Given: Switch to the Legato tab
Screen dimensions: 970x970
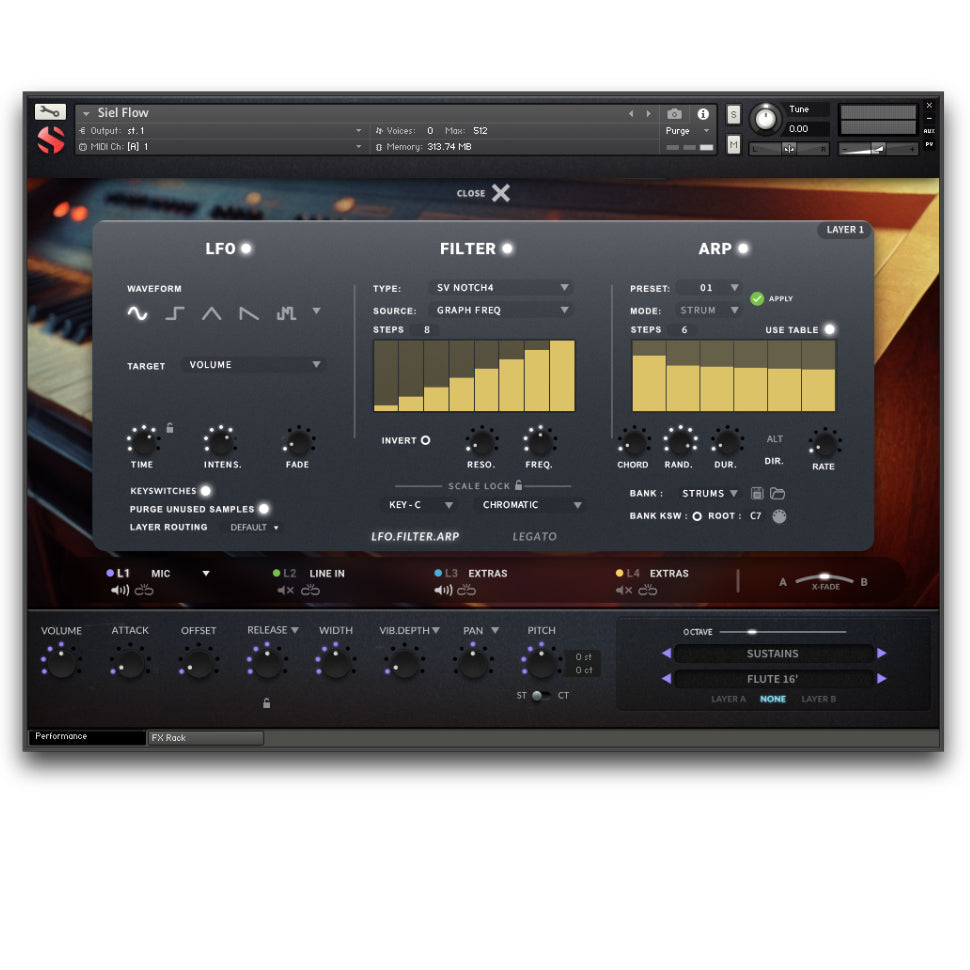Looking at the screenshot, I should (534, 536).
